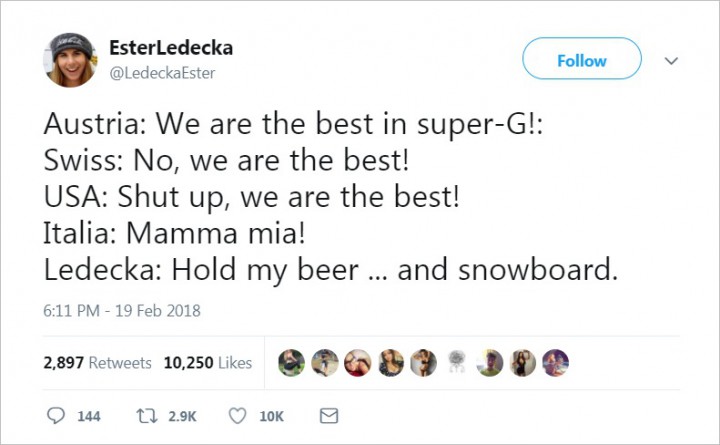Open third liker avatar in row
Viewport: 720px width, 445px height.
[358, 363]
